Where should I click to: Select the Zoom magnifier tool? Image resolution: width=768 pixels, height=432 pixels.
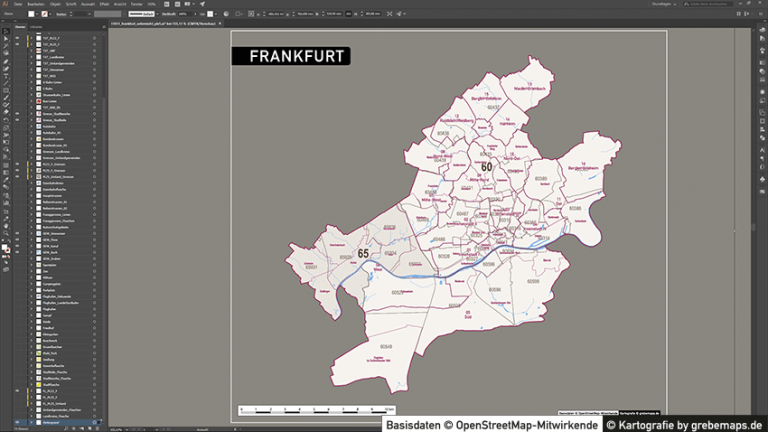(x=6, y=234)
